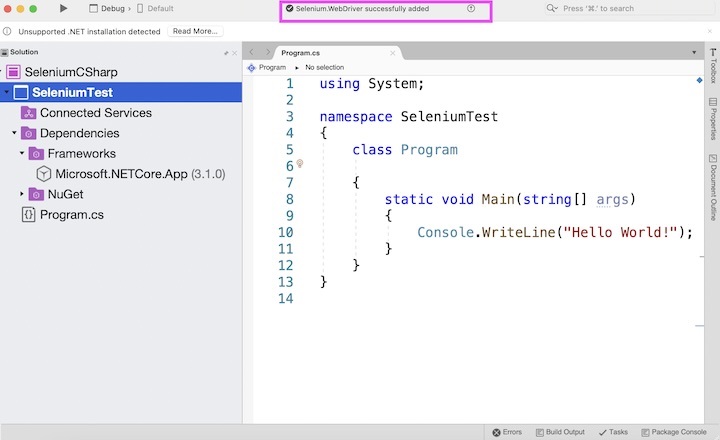Screen dimensions: 720x440
Task: Click the SeleniumCSharp solution icon
Action: (13, 72)
